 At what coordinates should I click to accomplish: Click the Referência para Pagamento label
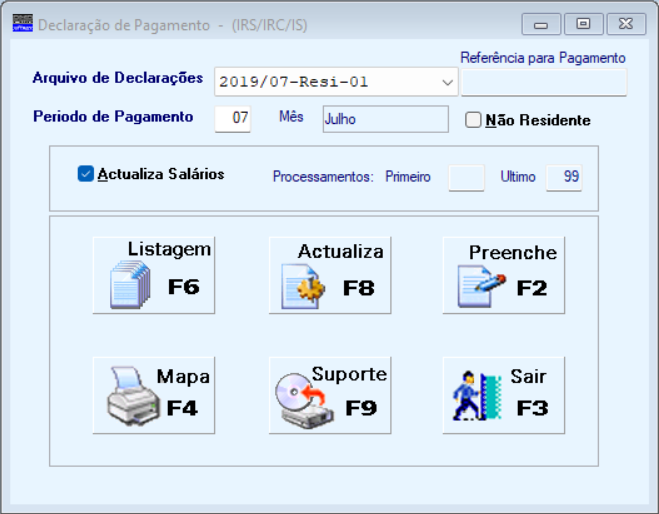[x=543, y=58]
